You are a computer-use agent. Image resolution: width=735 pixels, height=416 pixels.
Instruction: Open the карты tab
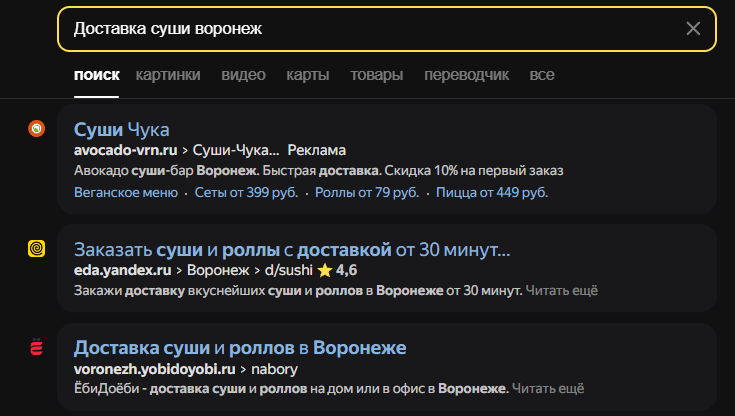pyautogui.click(x=308, y=75)
